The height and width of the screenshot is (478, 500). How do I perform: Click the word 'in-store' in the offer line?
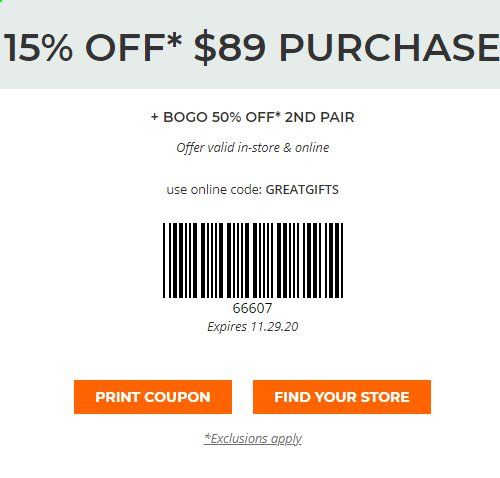click(x=258, y=147)
